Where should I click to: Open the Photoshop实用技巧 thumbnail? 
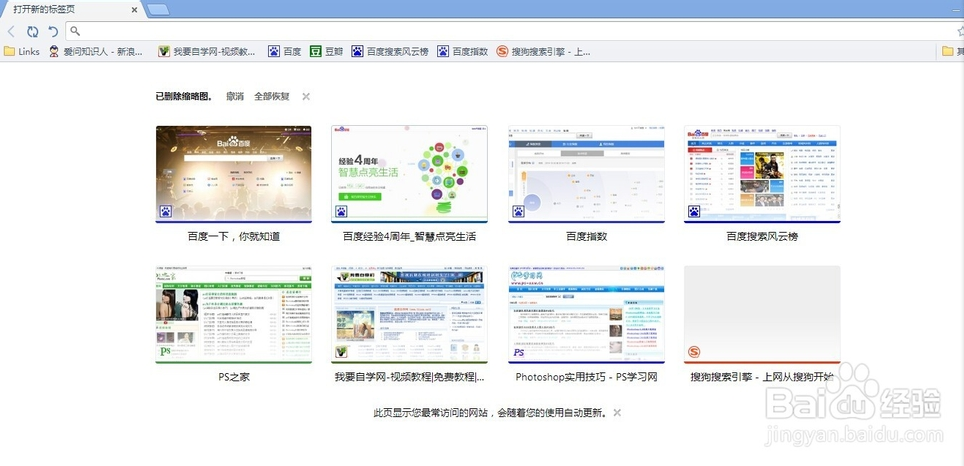click(x=587, y=315)
